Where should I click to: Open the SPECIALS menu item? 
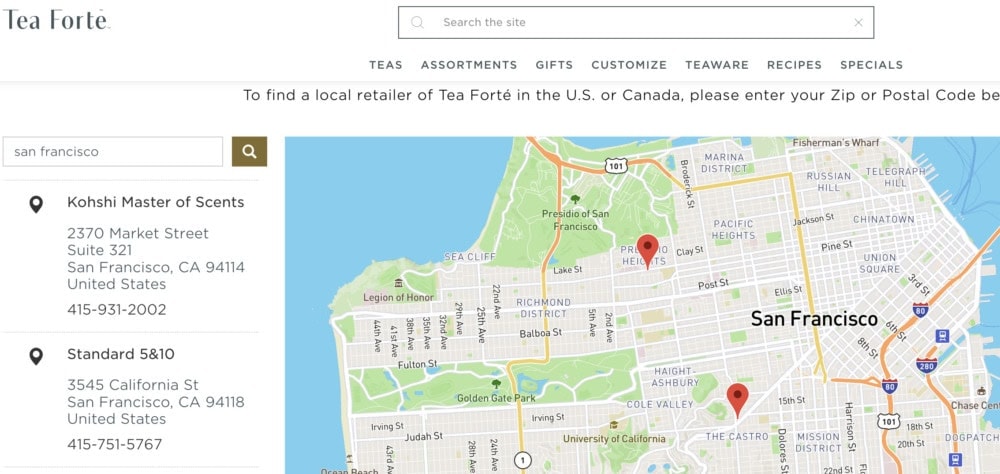coord(872,65)
